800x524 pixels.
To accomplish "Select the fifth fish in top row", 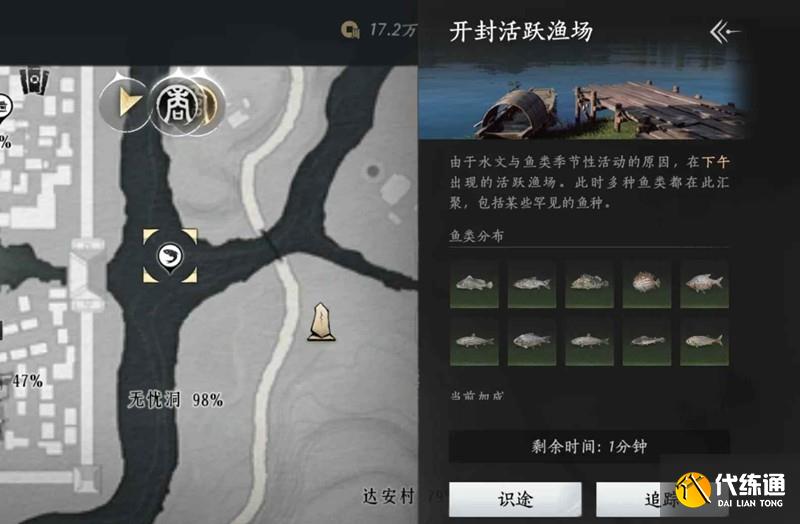I will (705, 284).
